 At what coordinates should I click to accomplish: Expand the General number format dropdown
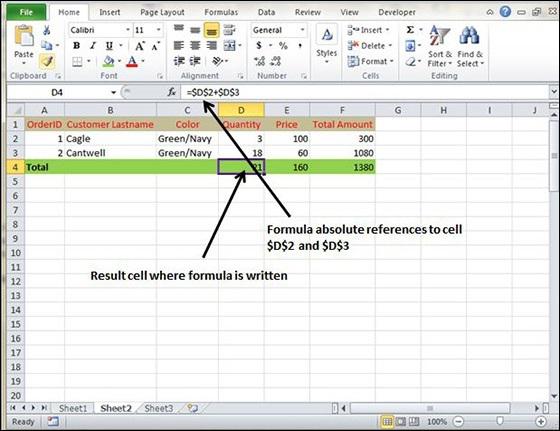tap(302, 30)
